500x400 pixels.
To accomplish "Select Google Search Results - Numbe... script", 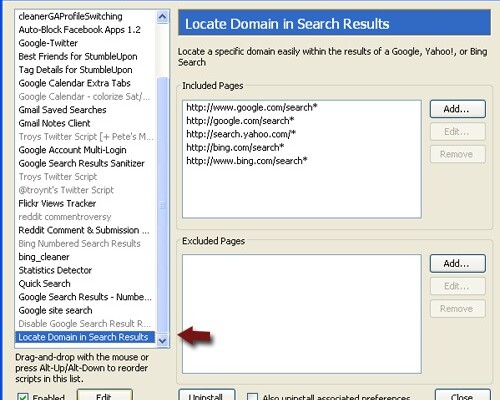I will pyautogui.click(x=85, y=297).
